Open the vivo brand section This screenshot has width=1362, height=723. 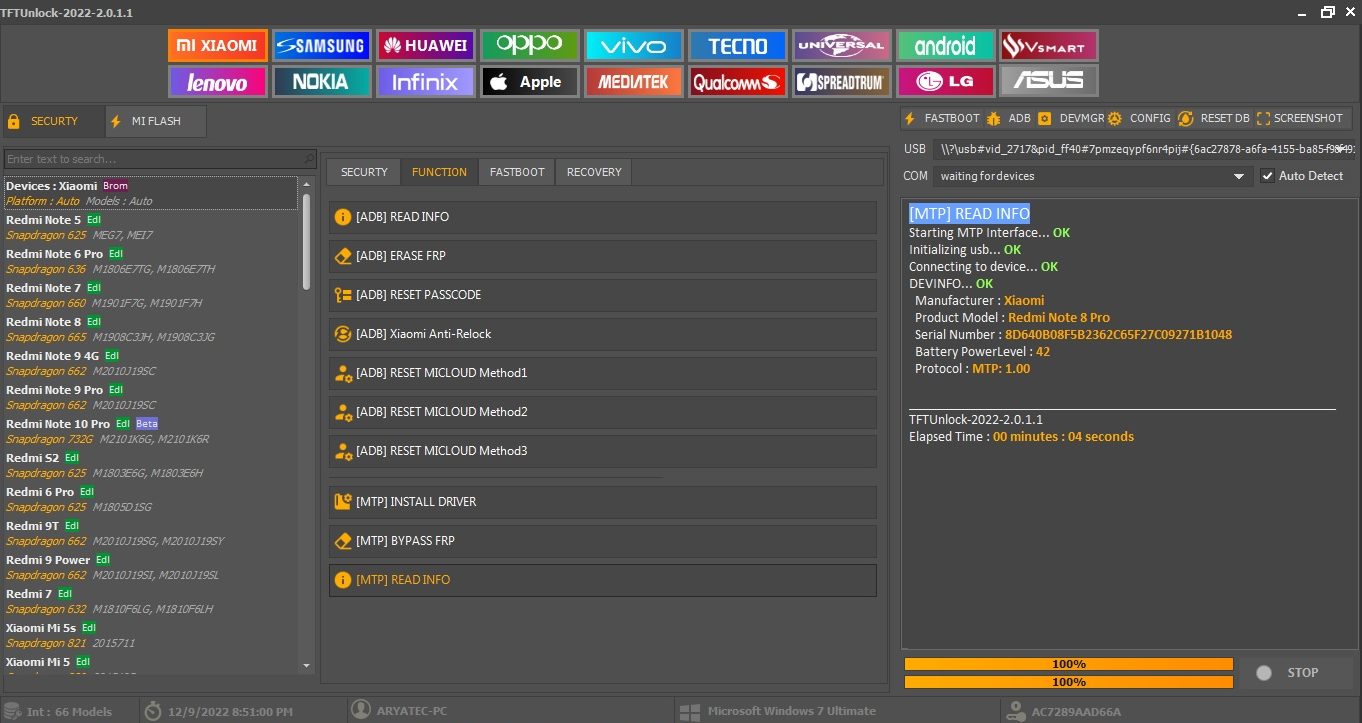coord(634,45)
